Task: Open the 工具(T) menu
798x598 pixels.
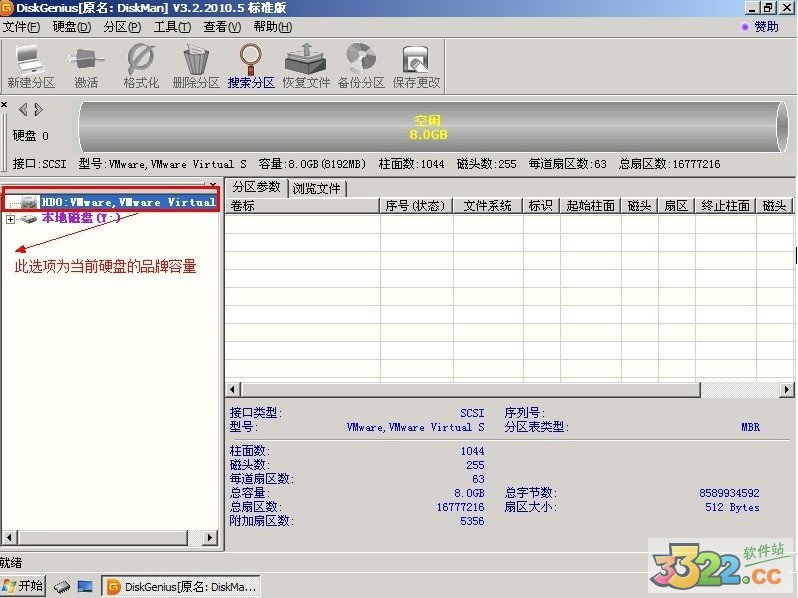Action: tap(173, 27)
